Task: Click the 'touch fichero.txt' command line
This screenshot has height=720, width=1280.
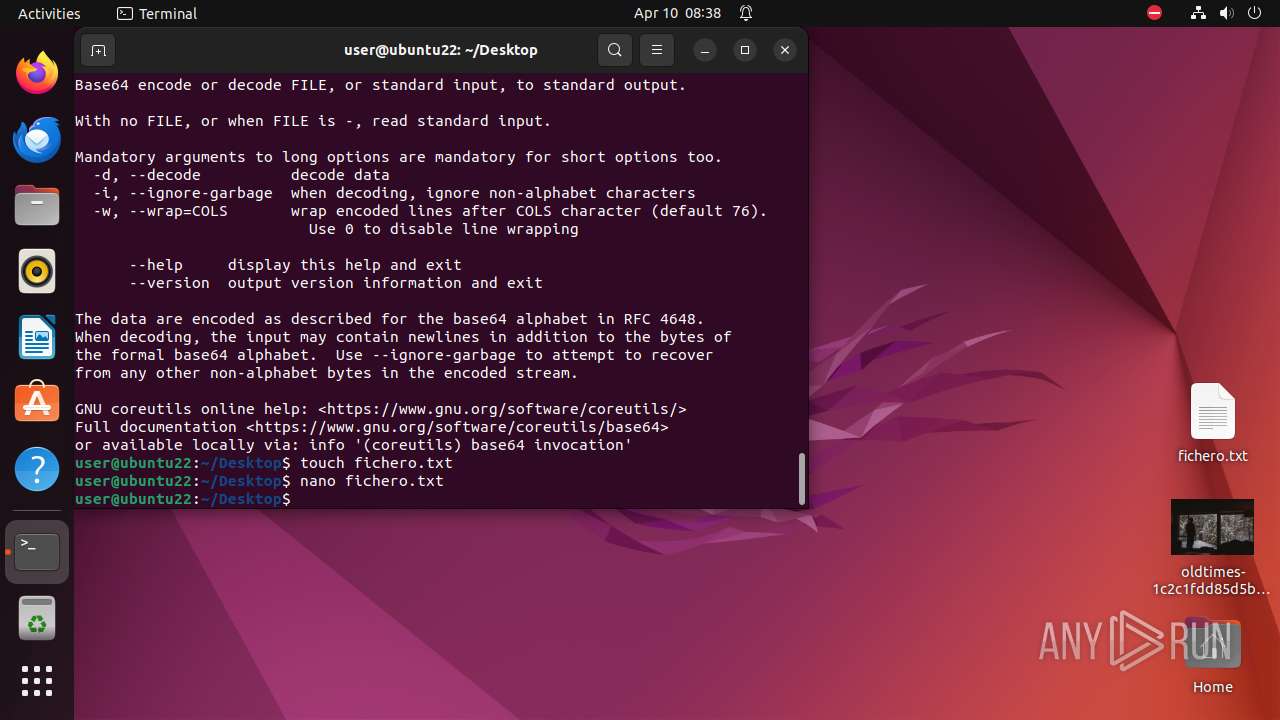Action: 376,463
